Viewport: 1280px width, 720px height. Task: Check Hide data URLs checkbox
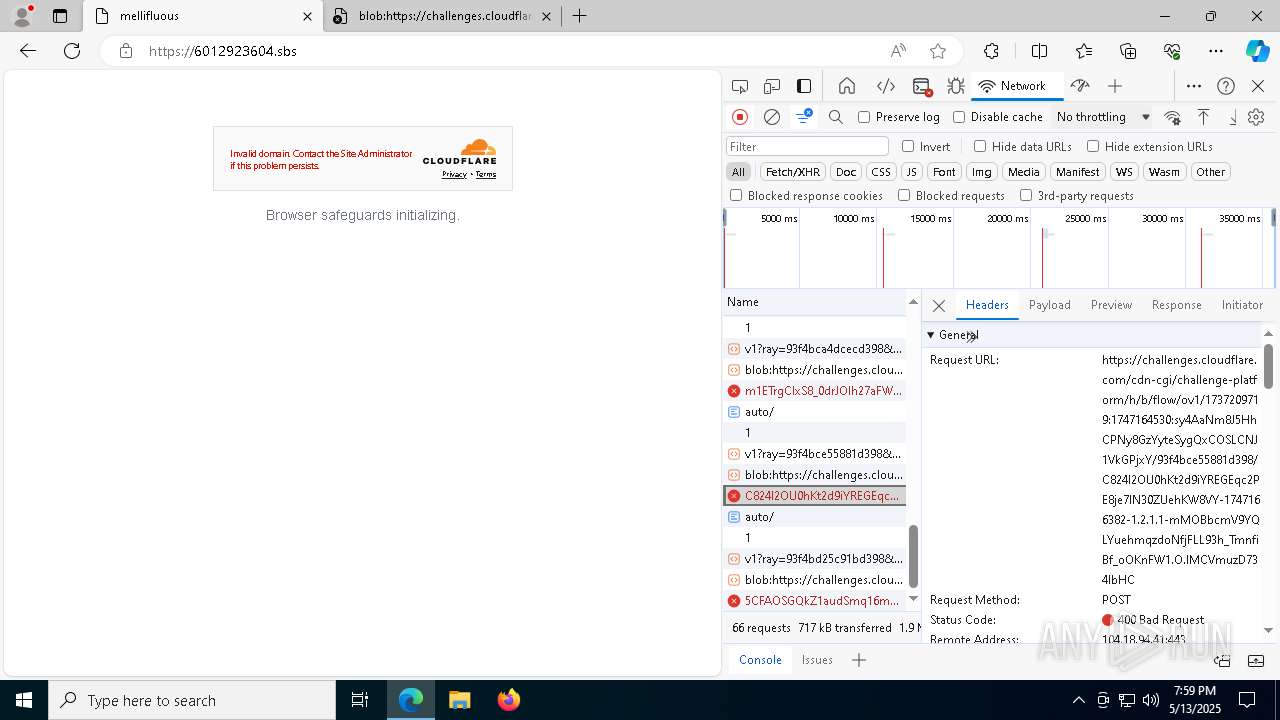click(x=980, y=146)
